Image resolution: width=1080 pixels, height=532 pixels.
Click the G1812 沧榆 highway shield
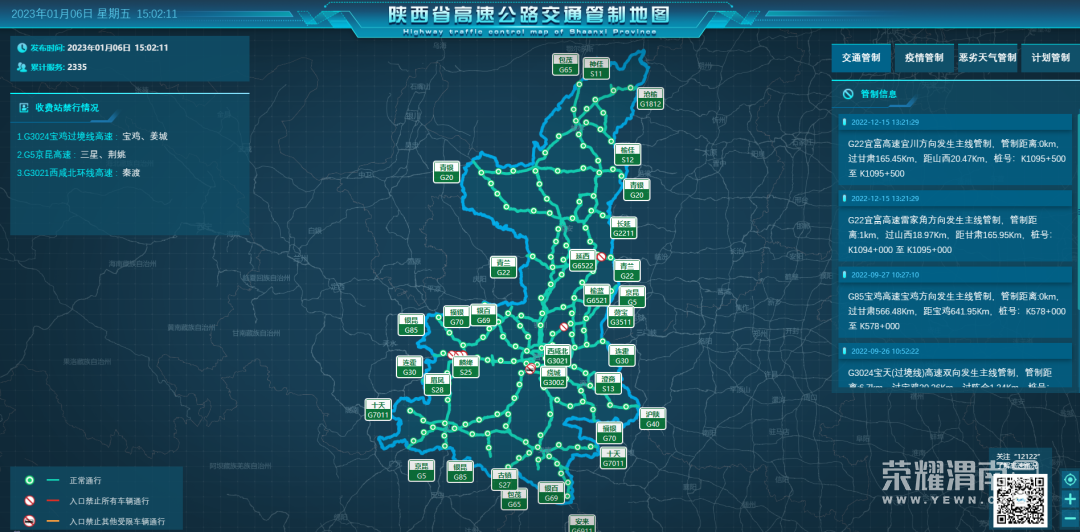point(650,99)
